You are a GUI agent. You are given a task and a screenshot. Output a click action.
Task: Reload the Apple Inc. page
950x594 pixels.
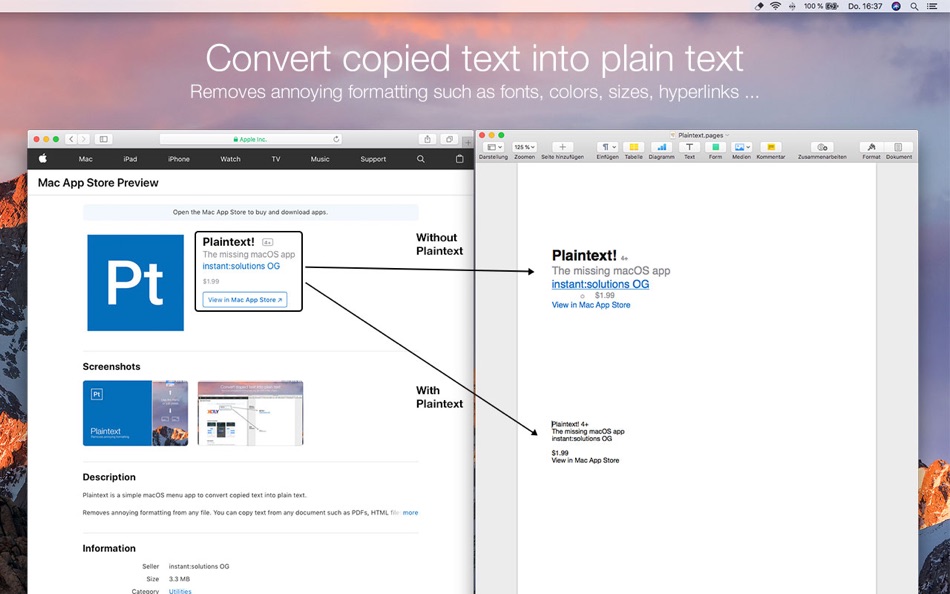336,139
